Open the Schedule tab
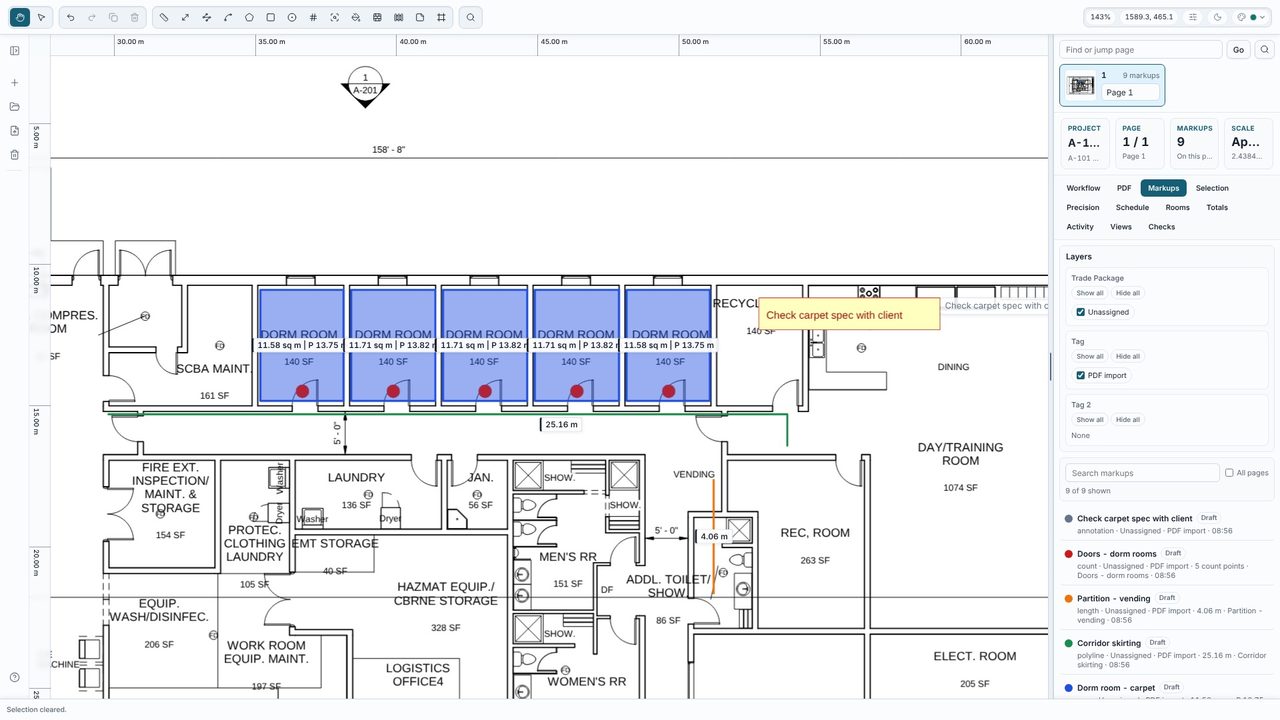 click(x=1132, y=207)
